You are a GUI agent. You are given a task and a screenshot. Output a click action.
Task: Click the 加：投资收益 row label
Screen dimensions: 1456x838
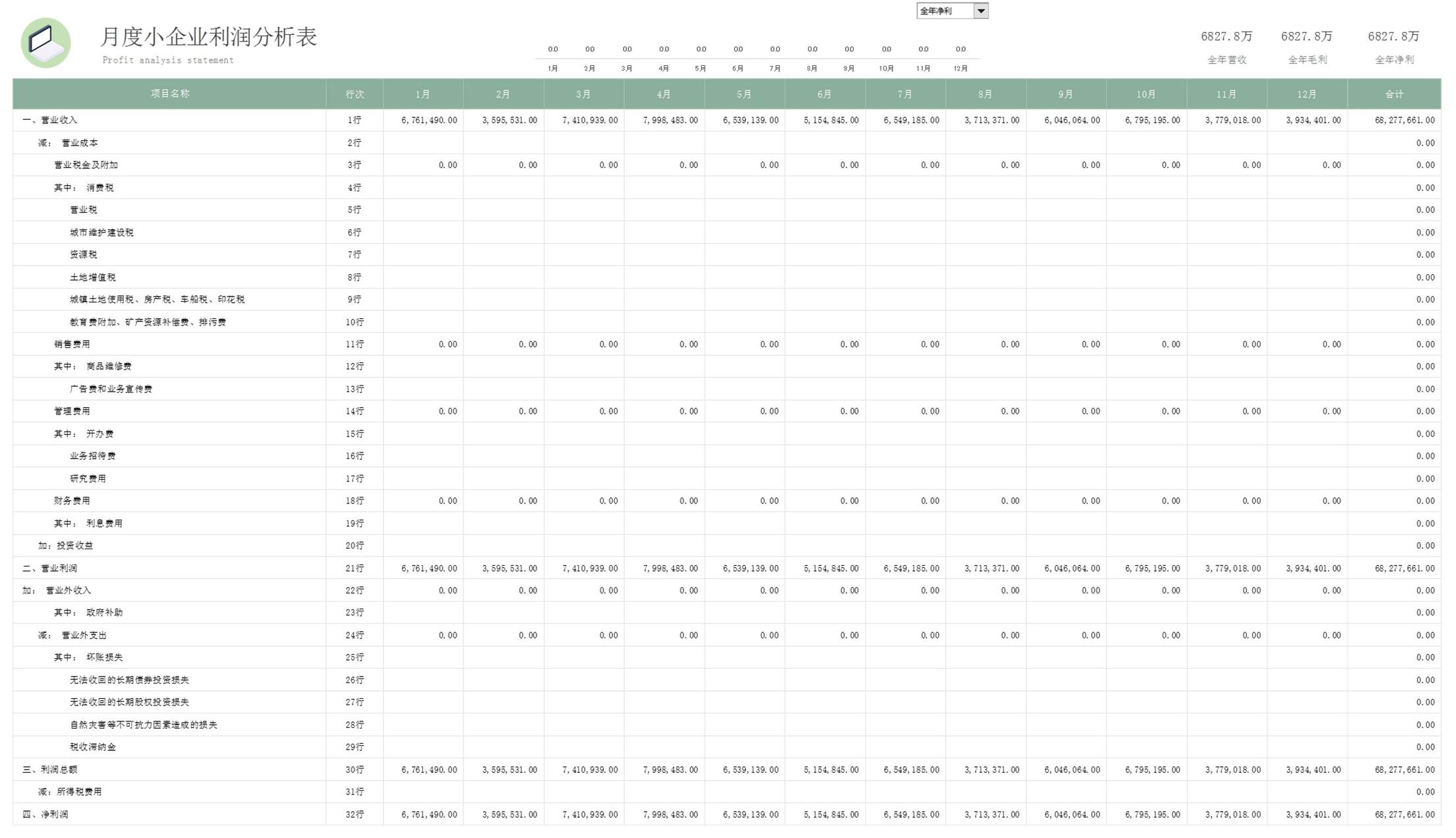point(65,545)
